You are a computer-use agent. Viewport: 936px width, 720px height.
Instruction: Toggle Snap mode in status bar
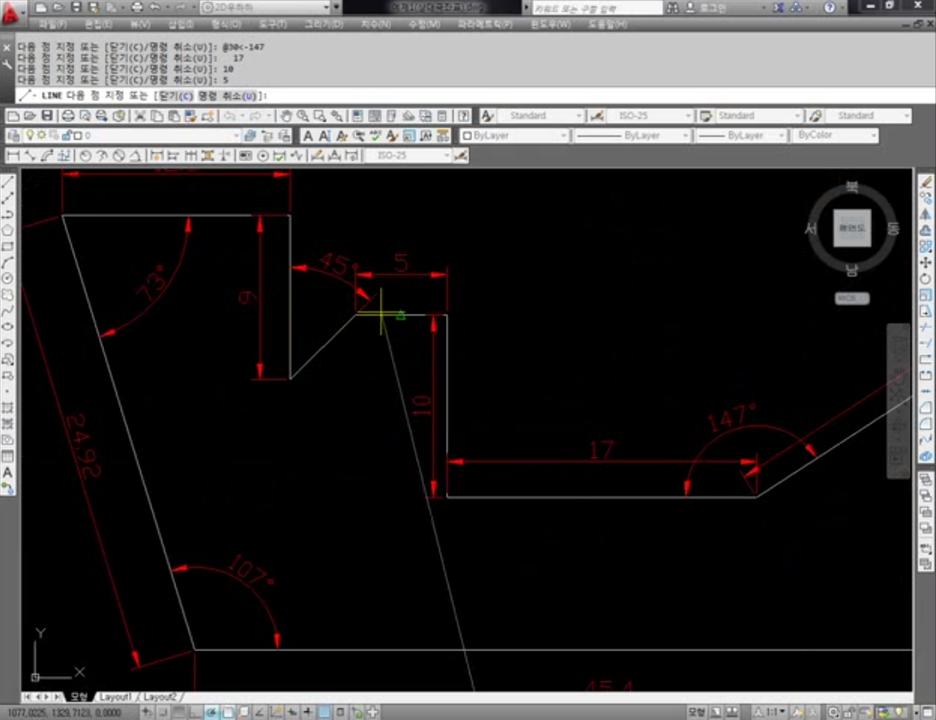[x=164, y=712]
